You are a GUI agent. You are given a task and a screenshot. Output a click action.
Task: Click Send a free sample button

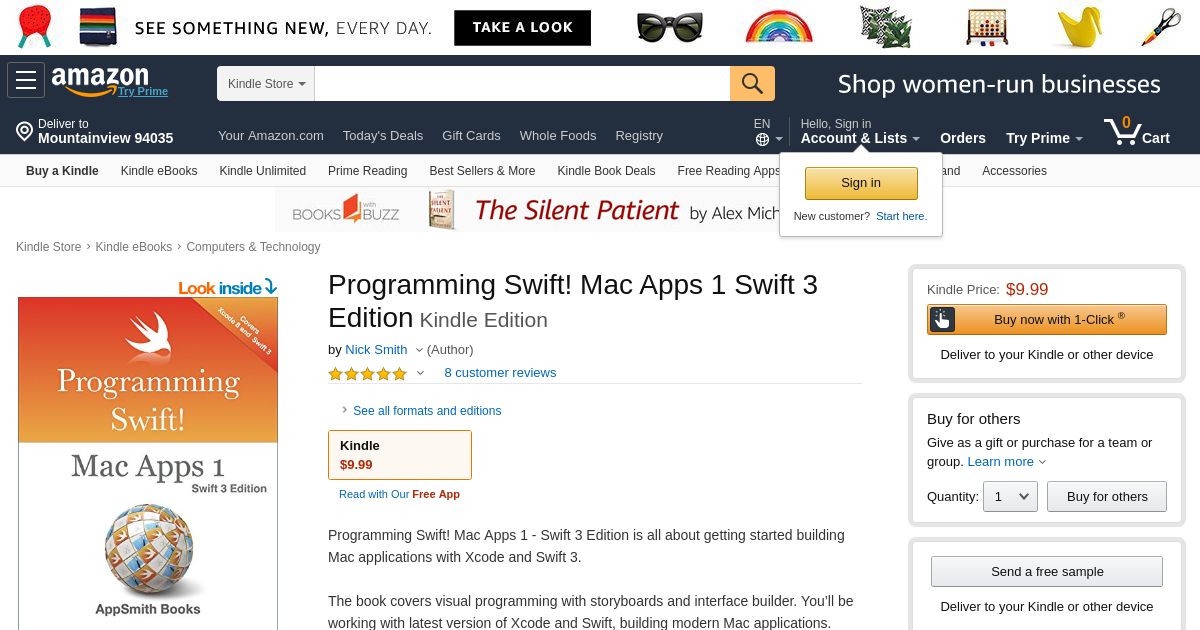[x=1047, y=571]
